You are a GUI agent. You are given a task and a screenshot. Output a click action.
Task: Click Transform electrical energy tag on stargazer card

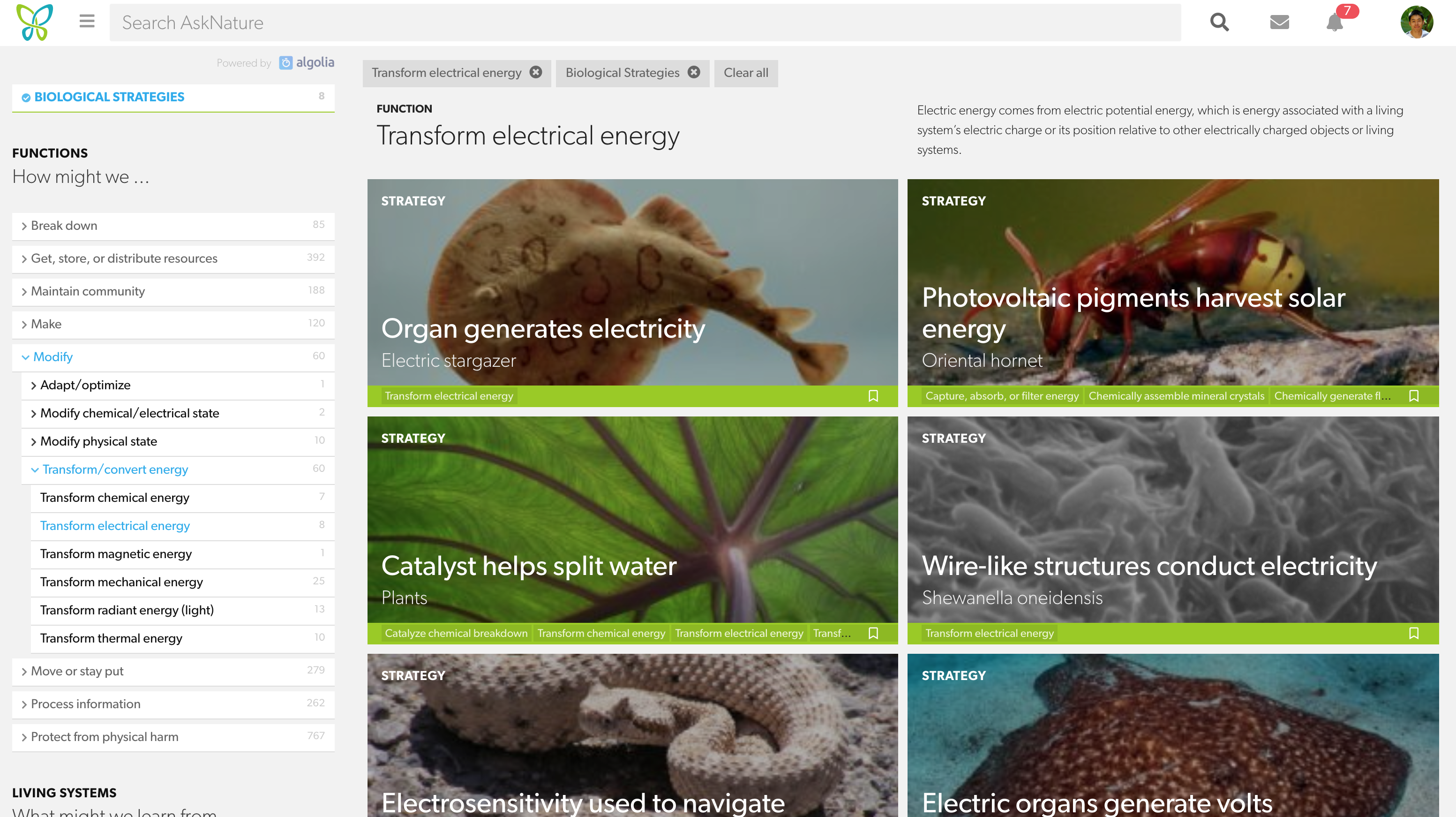pos(449,396)
